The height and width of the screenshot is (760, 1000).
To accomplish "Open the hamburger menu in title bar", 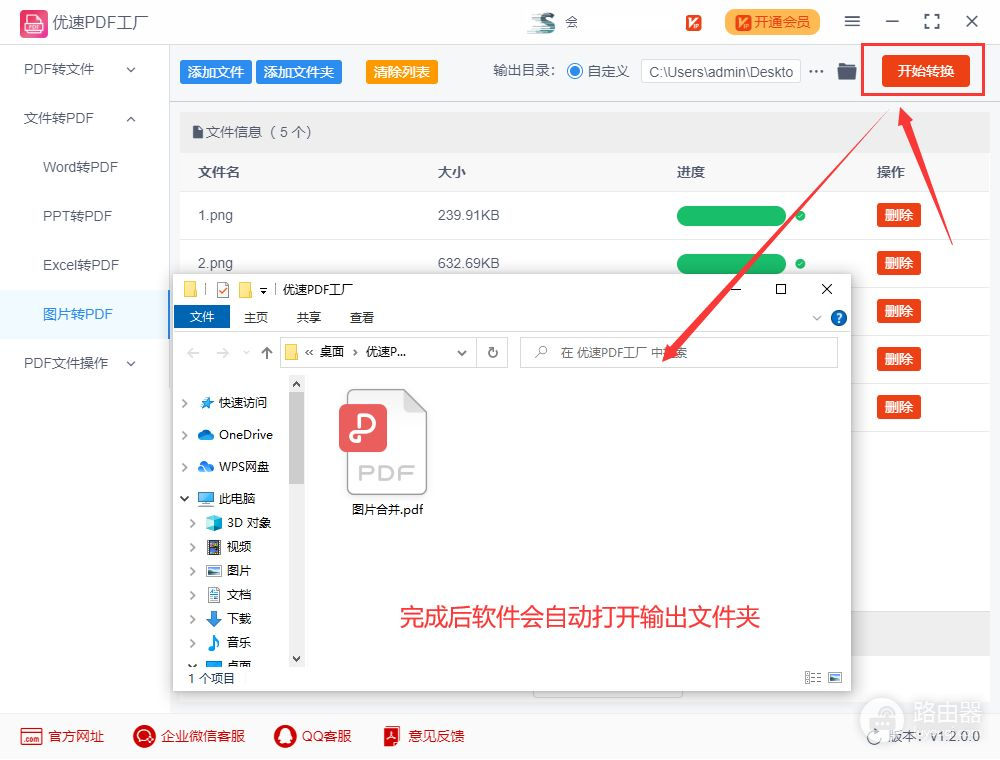I will click(852, 22).
